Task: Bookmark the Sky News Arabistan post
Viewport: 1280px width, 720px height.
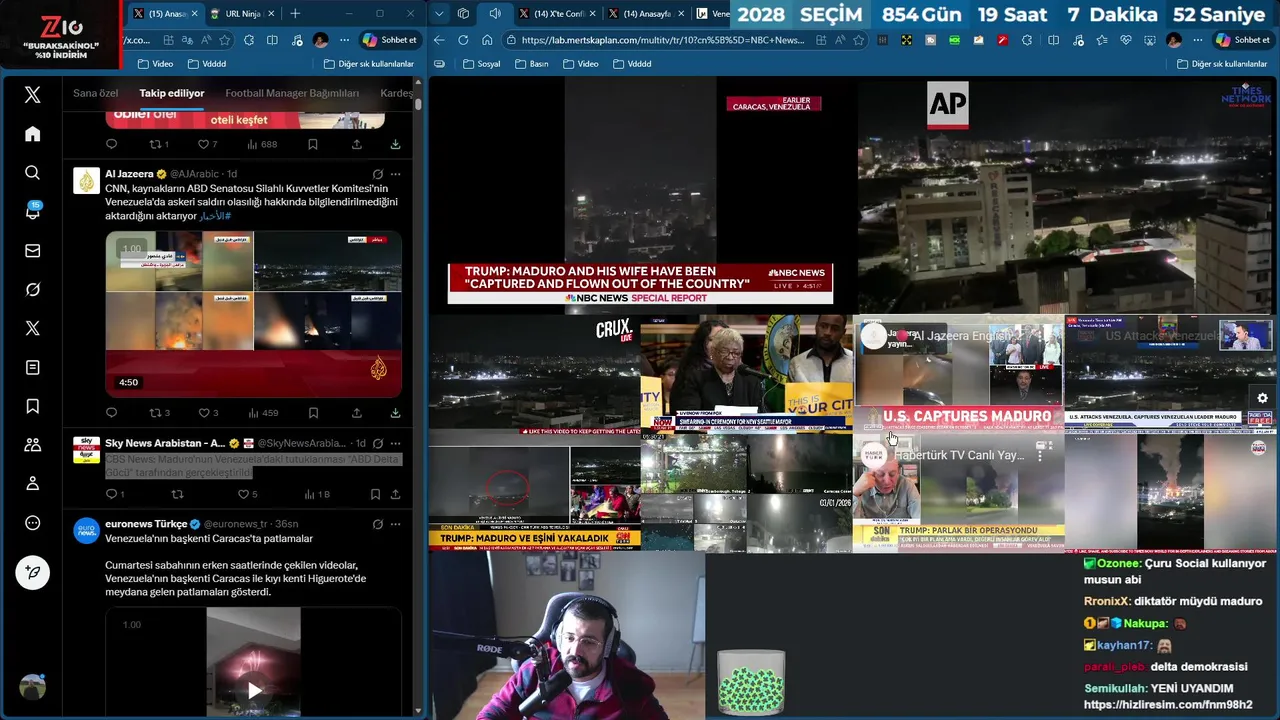Action: pos(375,494)
